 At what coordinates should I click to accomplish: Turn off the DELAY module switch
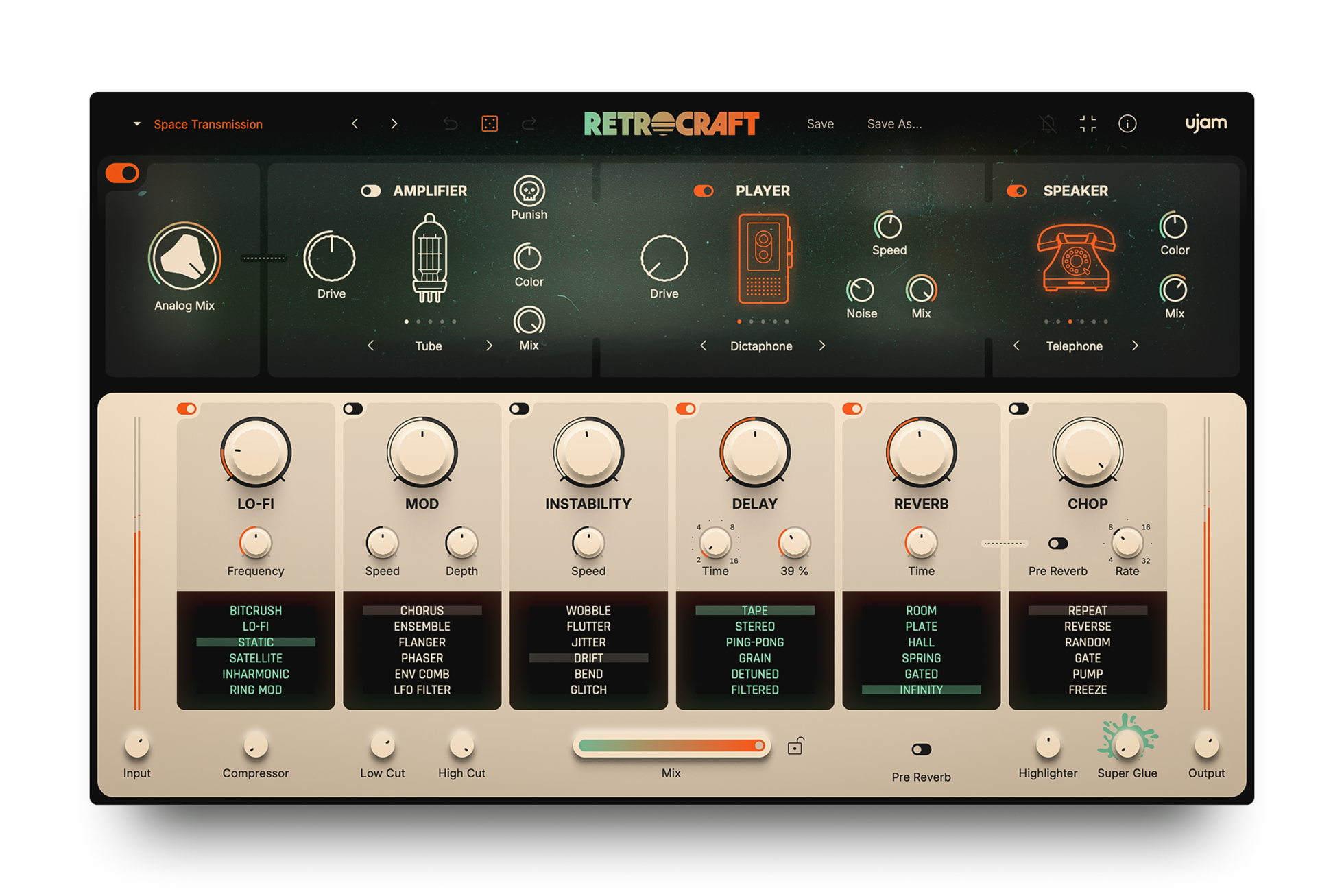pyautogui.click(x=686, y=409)
